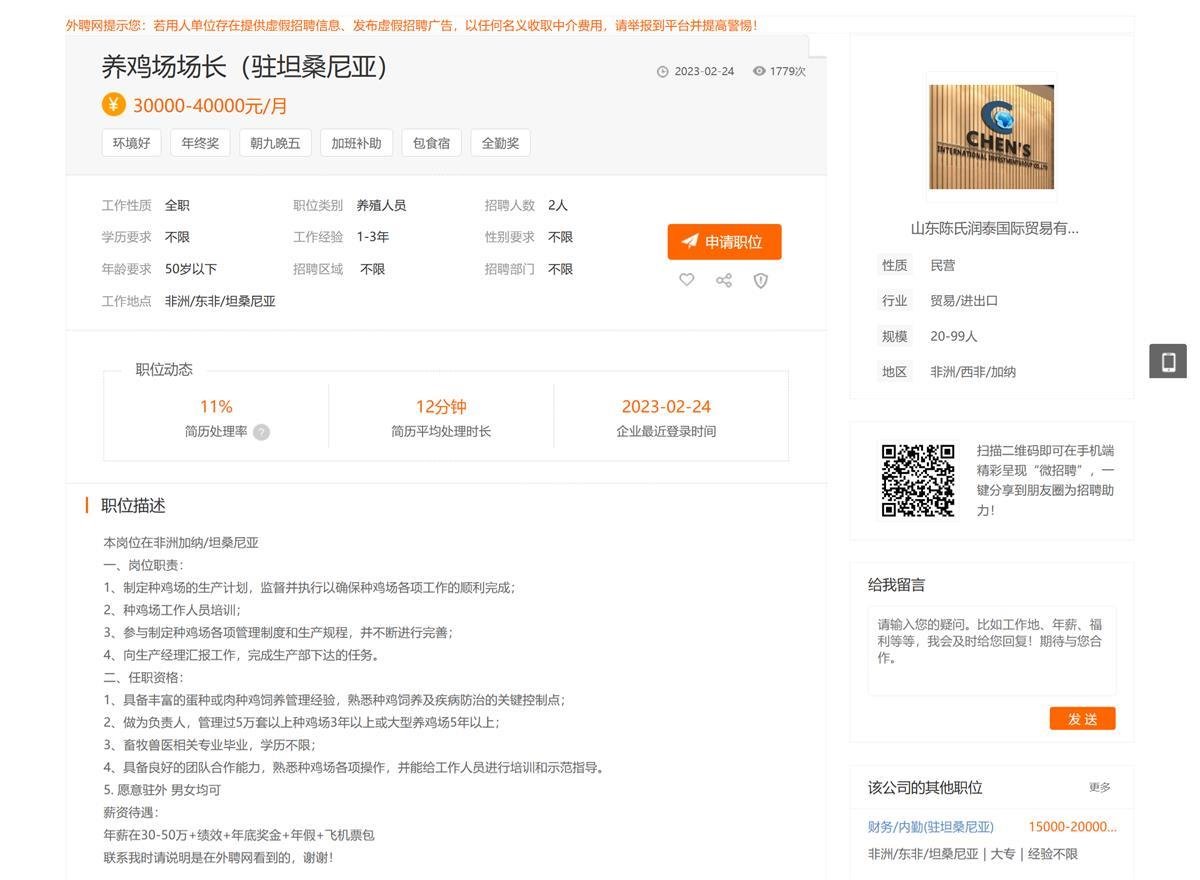Select the 包食宿 benefit tag
This screenshot has height=880, width=1200.
pyautogui.click(x=430, y=142)
